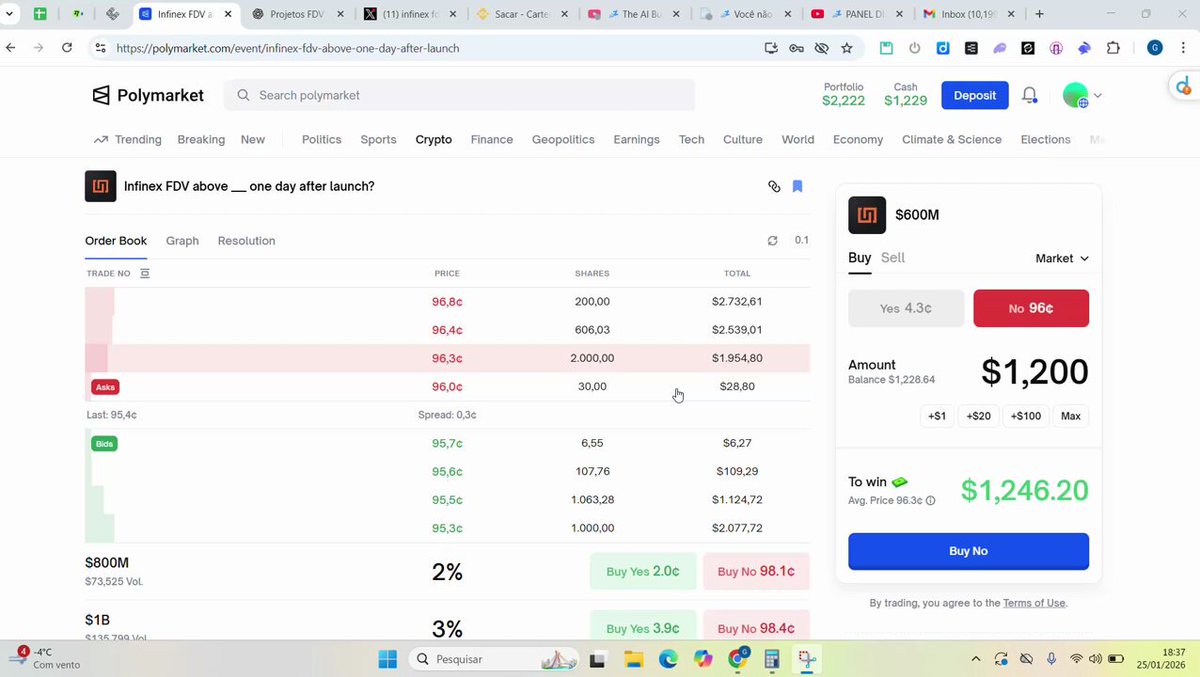1200x677 pixels.
Task: Switch to the Sell tab
Action: click(x=893, y=258)
